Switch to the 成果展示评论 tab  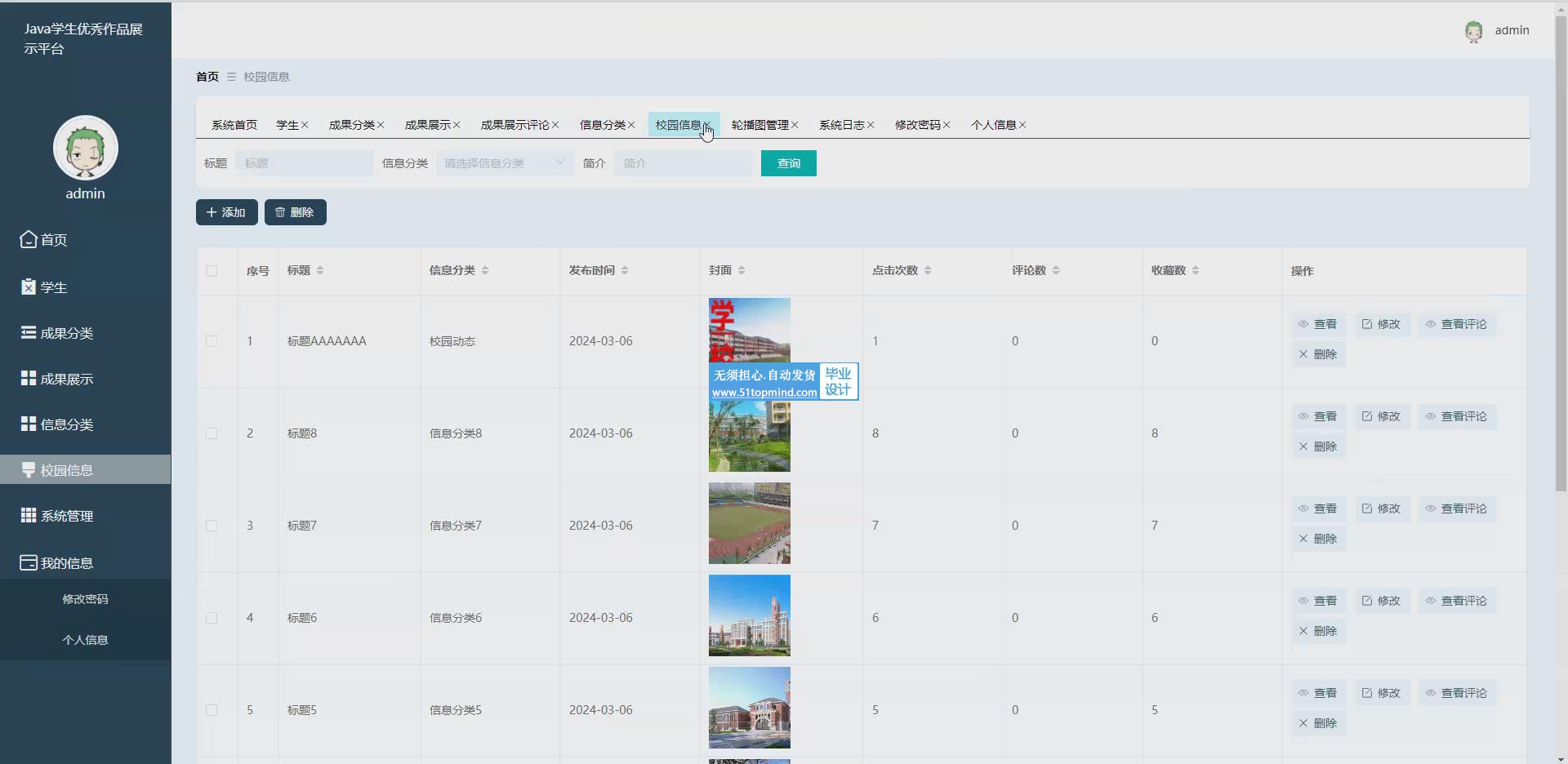[x=514, y=125]
